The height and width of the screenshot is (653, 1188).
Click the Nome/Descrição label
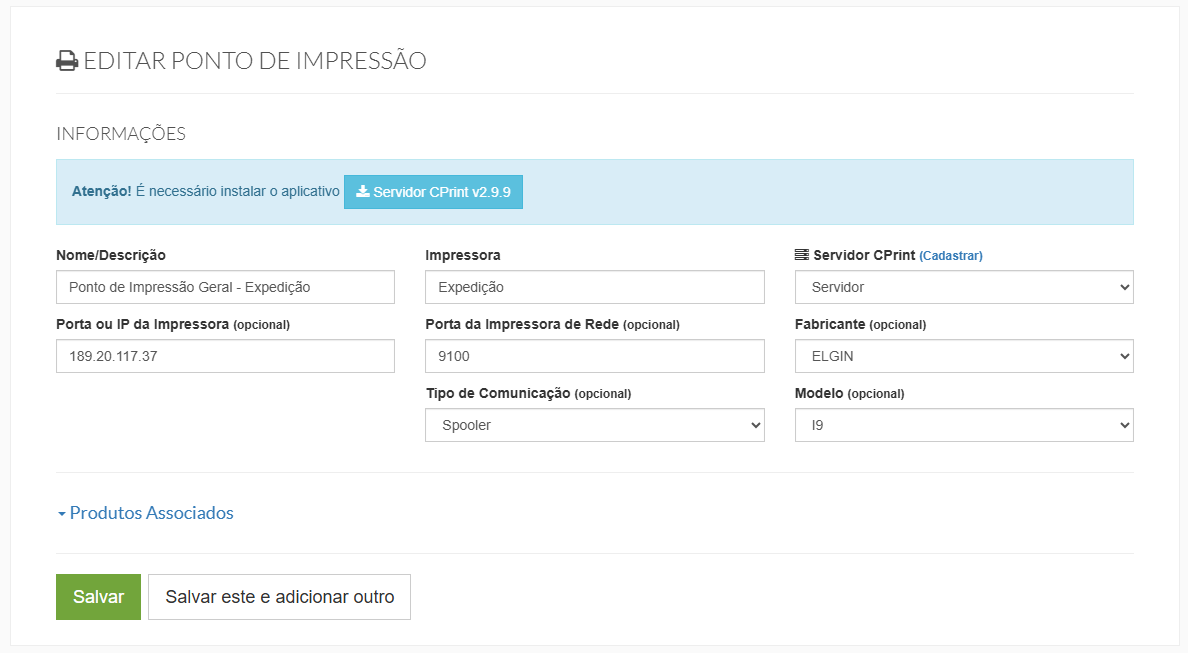click(111, 255)
